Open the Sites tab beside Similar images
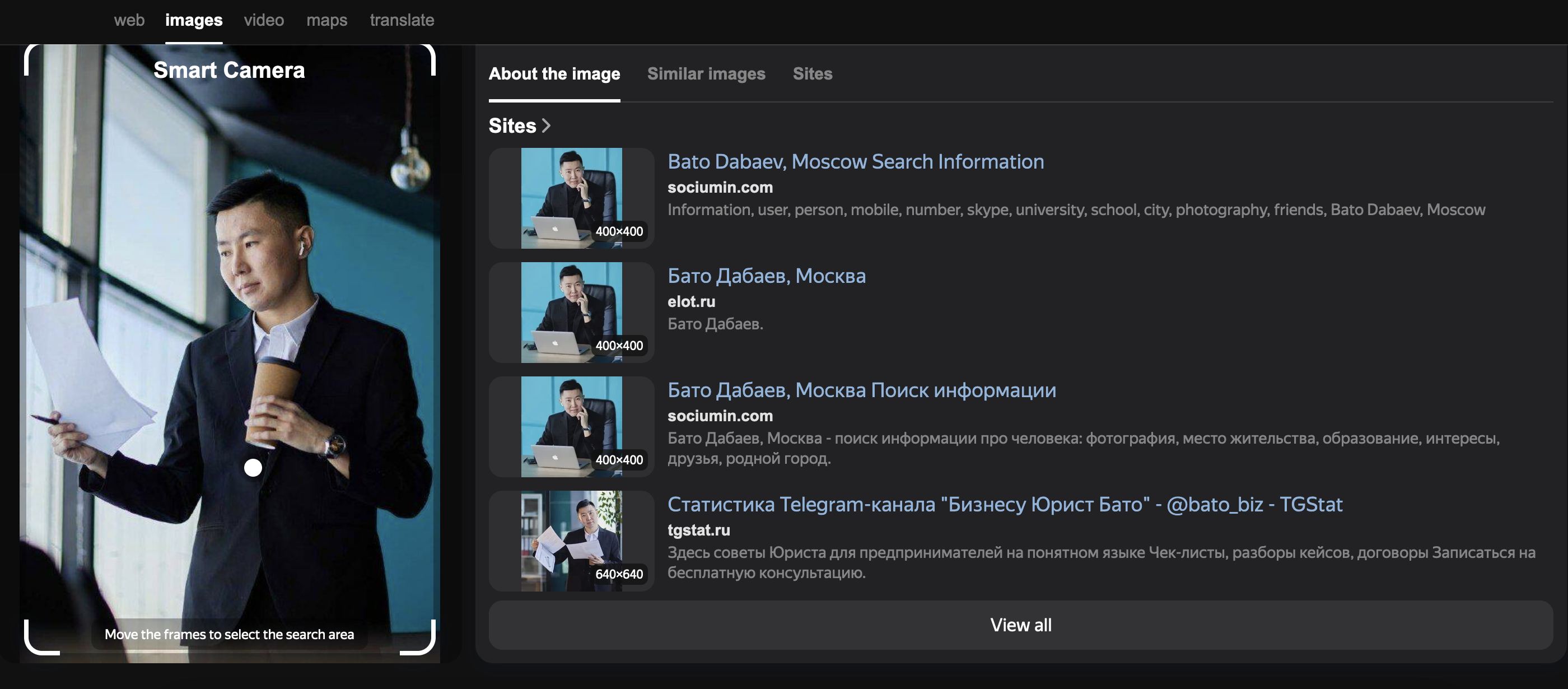The width and height of the screenshot is (1568, 689). [x=812, y=73]
